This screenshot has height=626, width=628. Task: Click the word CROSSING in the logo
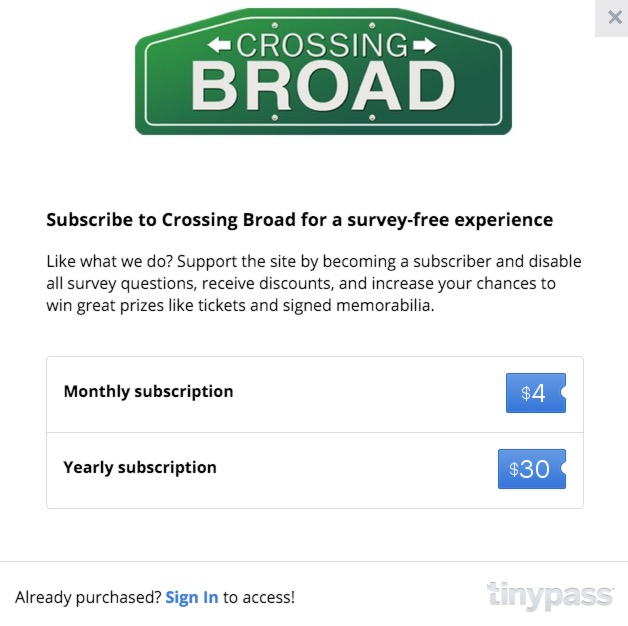[322, 45]
